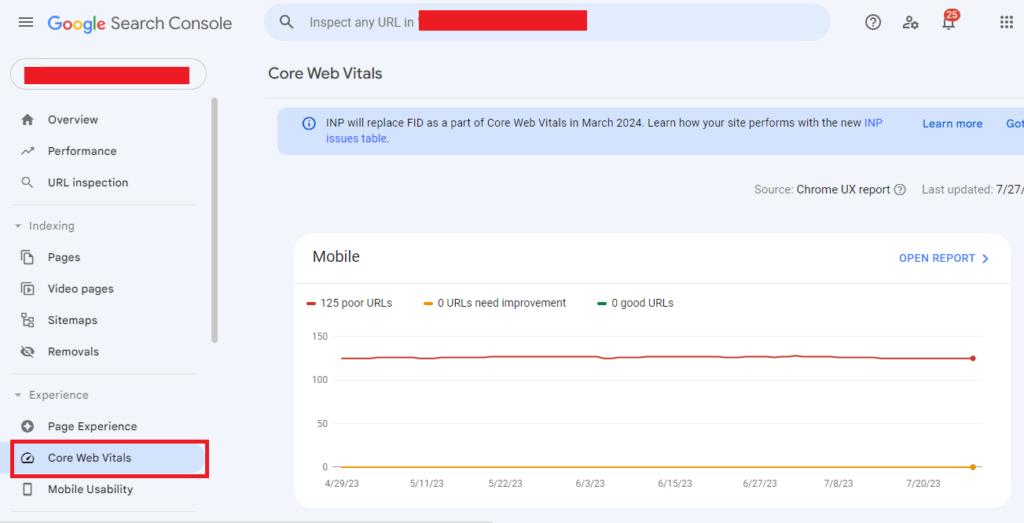Click into Inspect any URL search field

pos(547,22)
